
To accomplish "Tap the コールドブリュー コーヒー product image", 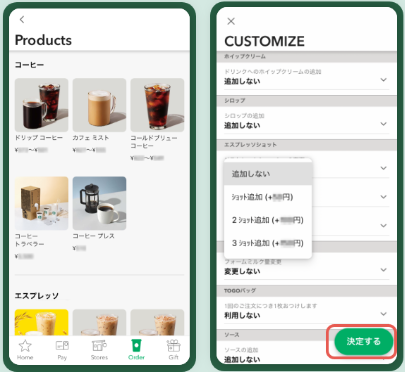I will pos(157,105).
